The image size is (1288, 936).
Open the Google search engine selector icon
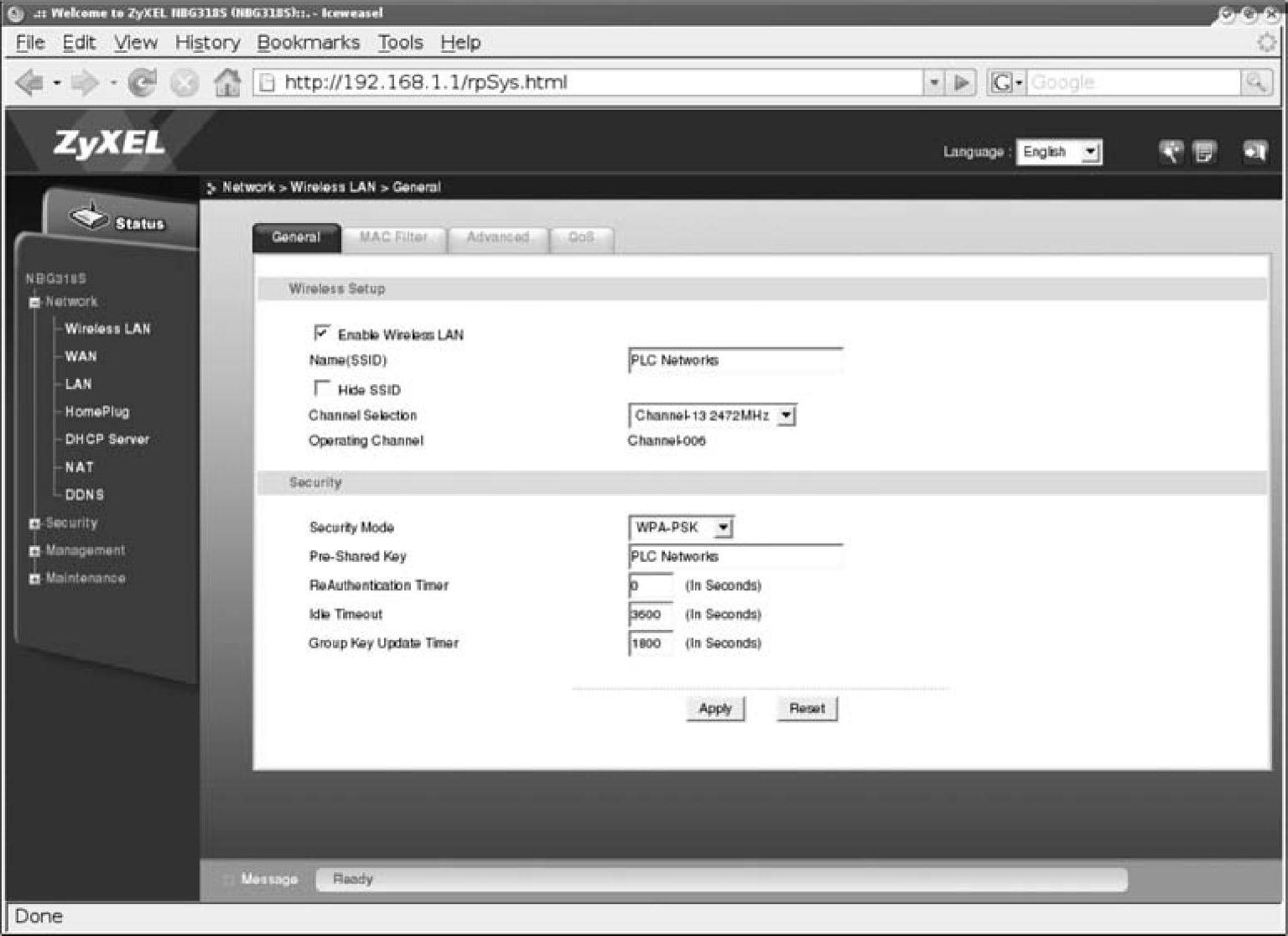[x=1005, y=82]
